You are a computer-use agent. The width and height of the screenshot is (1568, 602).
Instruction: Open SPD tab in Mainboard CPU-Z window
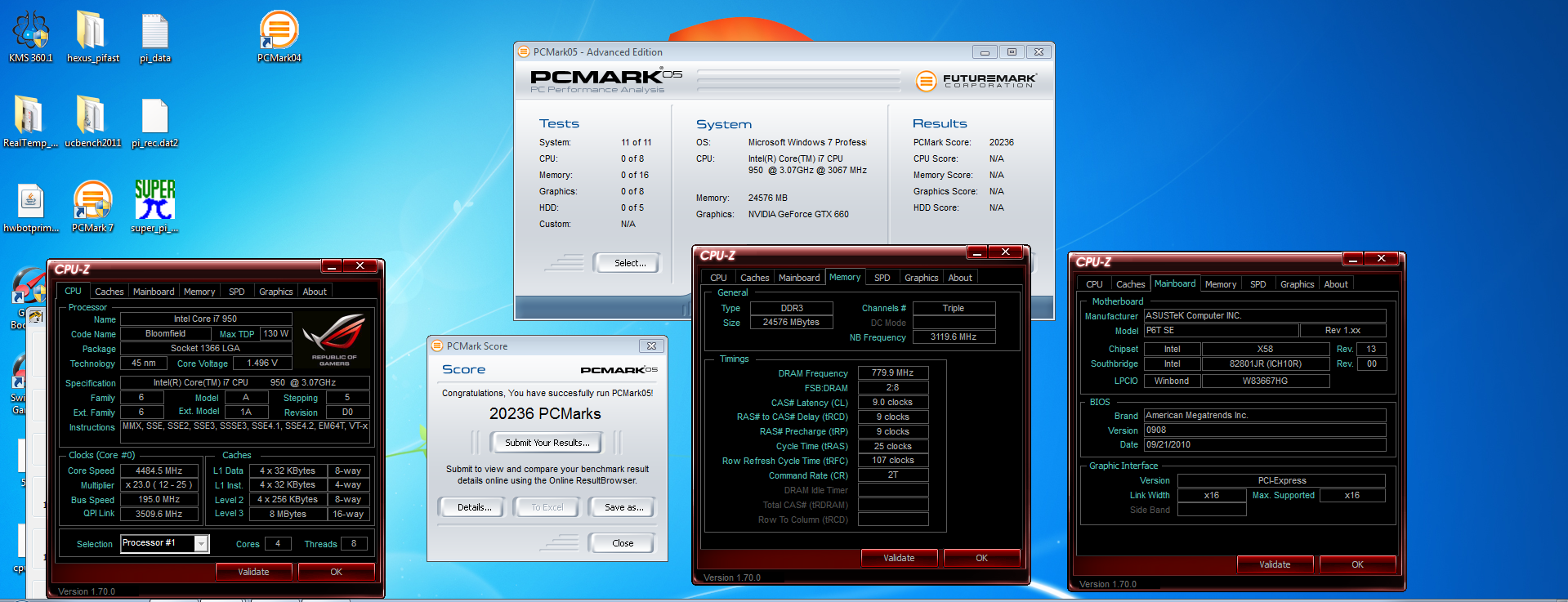(x=1258, y=284)
